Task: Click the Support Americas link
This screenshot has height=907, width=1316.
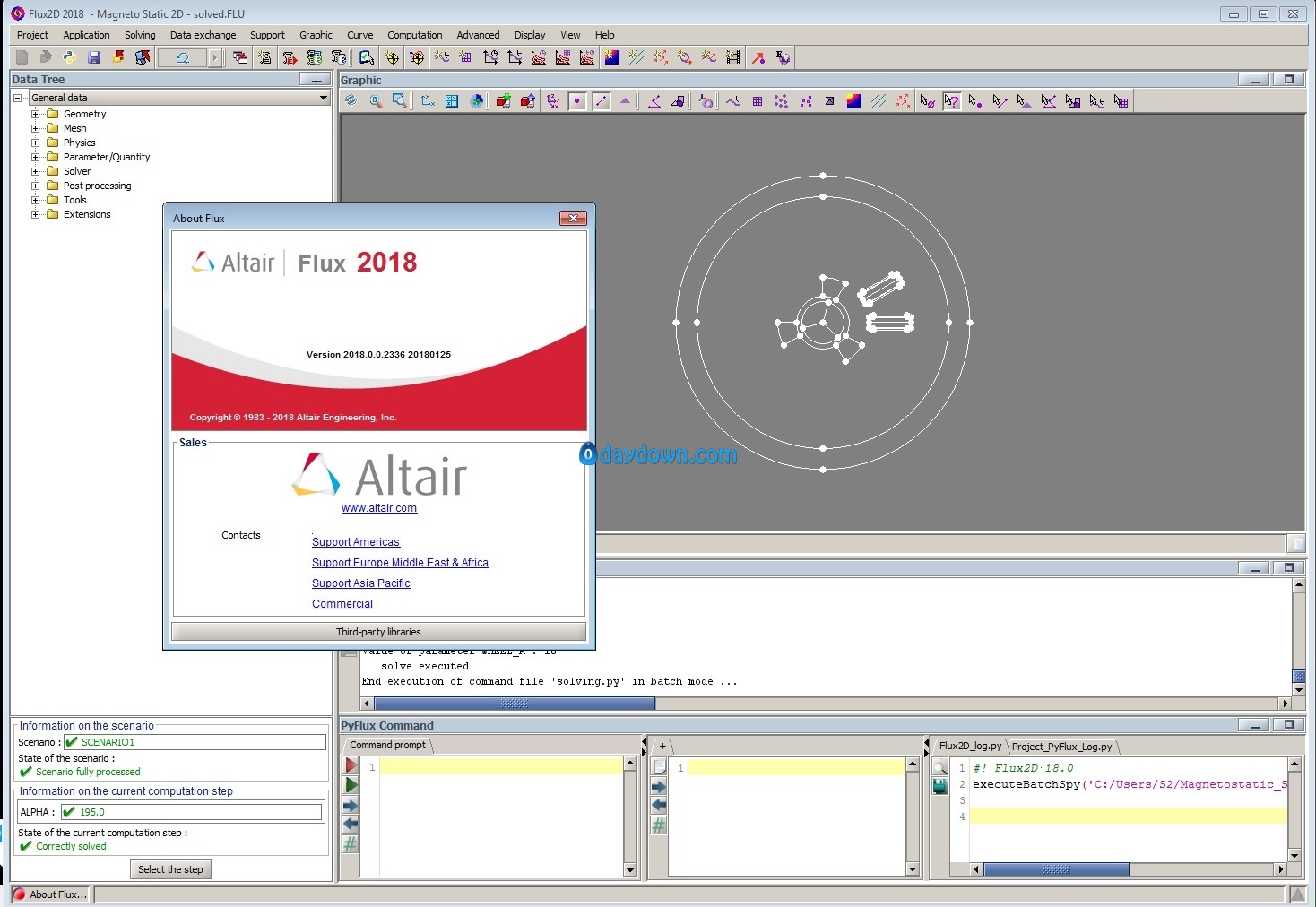Action: tap(356, 542)
